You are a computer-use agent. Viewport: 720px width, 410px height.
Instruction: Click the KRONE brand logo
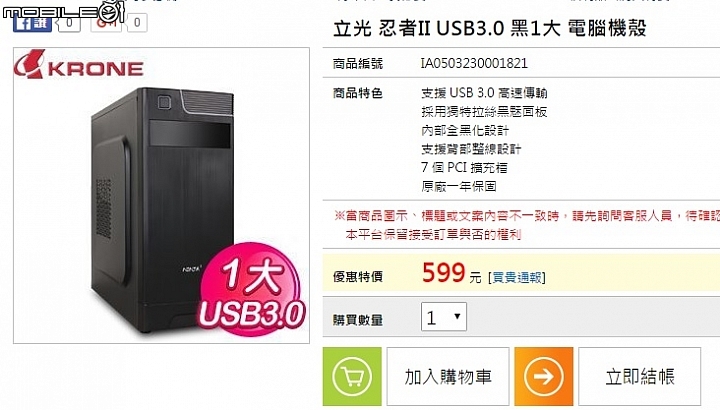tap(79, 65)
